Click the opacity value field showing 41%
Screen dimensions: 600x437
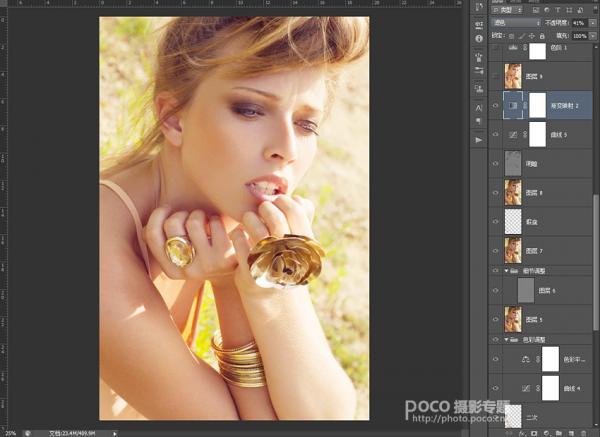(580, 20)
